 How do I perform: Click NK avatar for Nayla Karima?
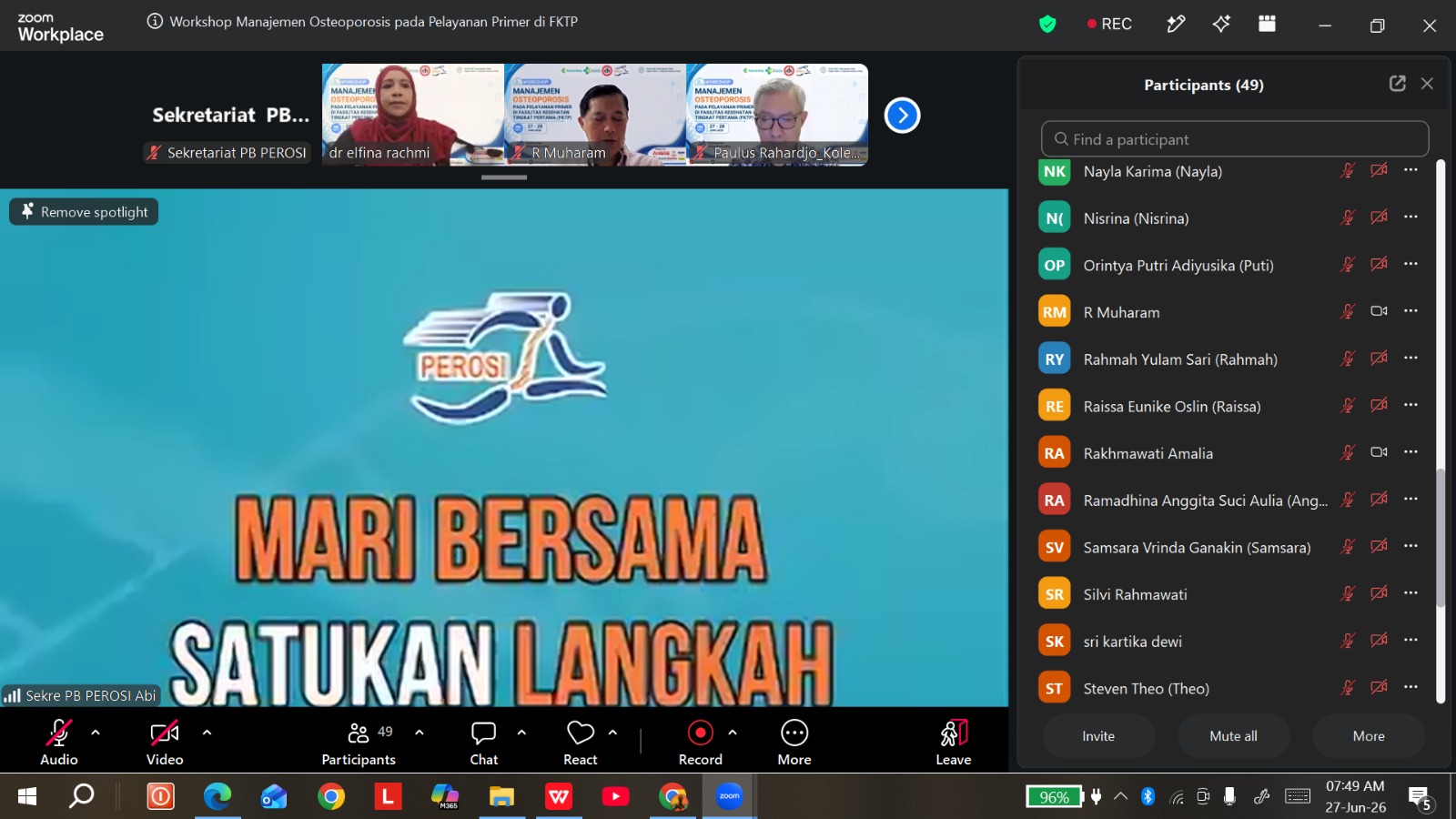(1055, 171)
